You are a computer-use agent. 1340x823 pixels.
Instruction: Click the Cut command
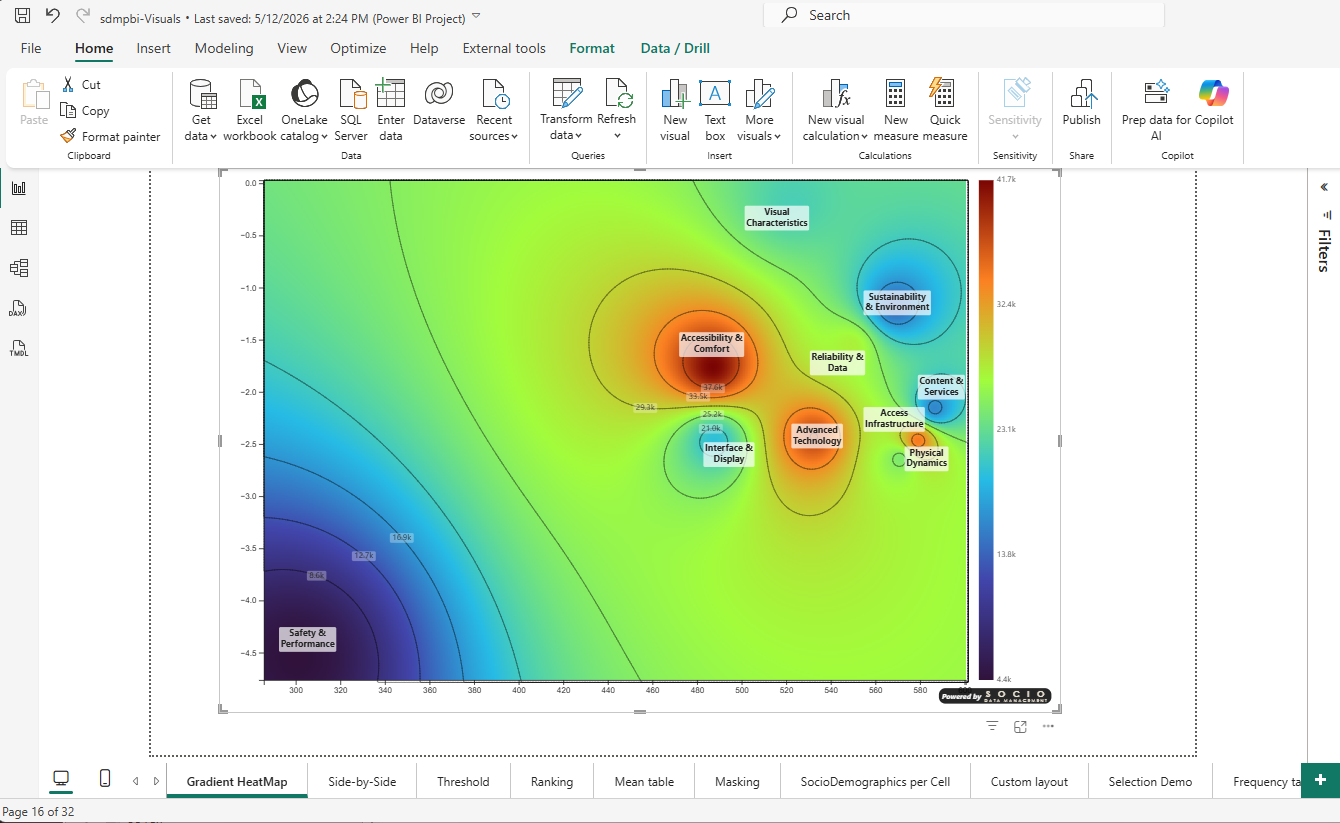[81, 85]
